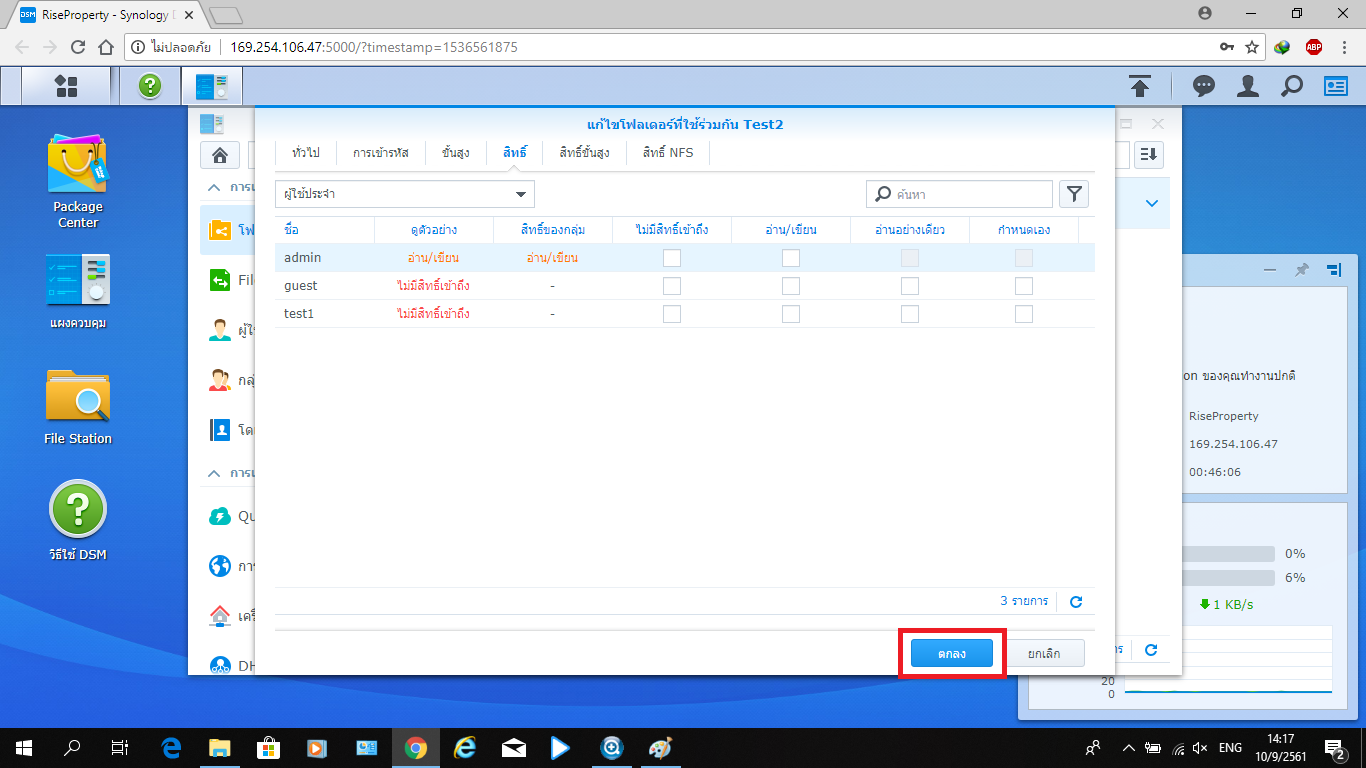Click the filter funnel icon

tap(1074, 194)
